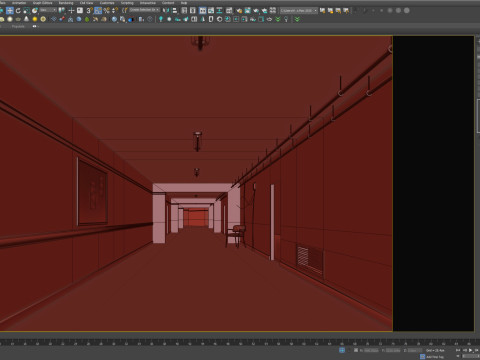
Task: Click the green tree foliage icon
Action: (x=87, y=19)
